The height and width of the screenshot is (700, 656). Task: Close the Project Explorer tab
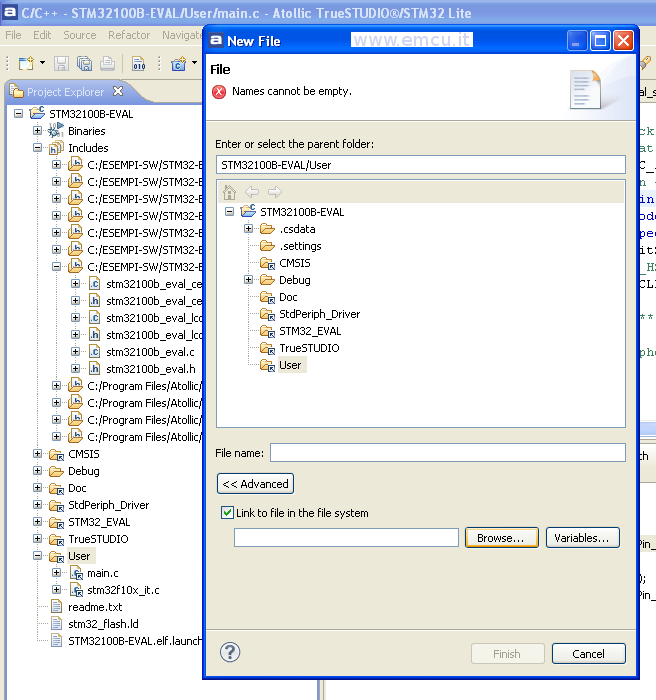click(x=118, y=91)
